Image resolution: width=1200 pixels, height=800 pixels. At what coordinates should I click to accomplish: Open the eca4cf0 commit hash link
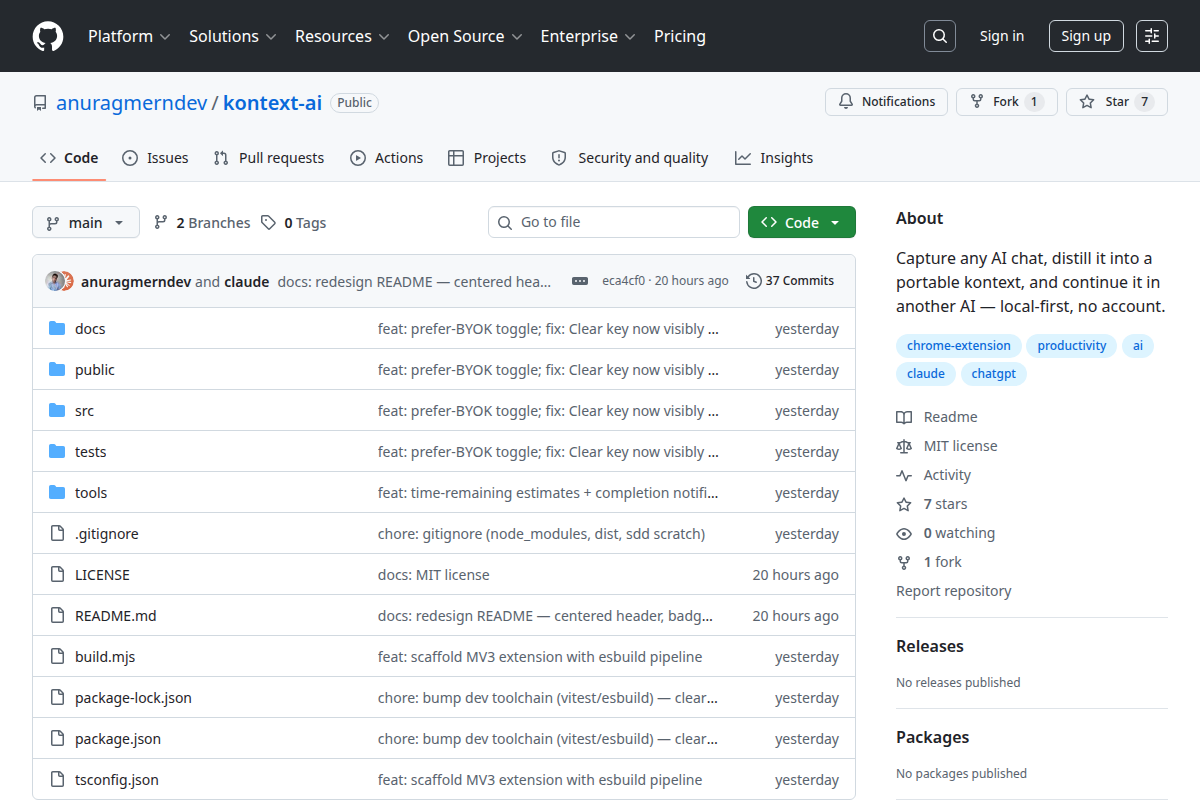coord(624,281)
